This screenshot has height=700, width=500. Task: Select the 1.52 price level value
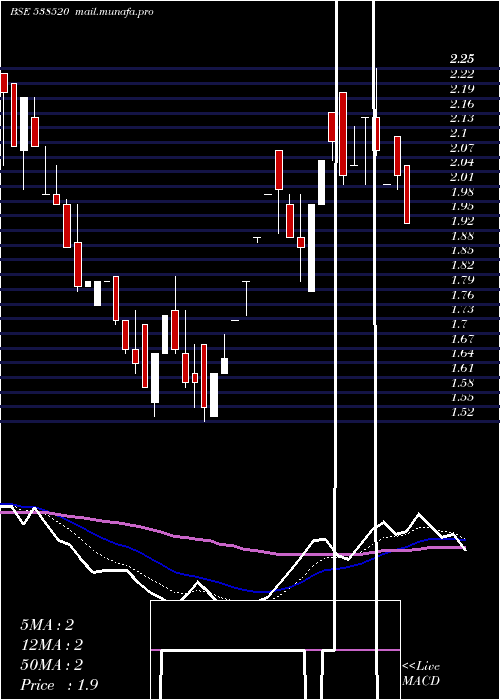tap(462, 412)
